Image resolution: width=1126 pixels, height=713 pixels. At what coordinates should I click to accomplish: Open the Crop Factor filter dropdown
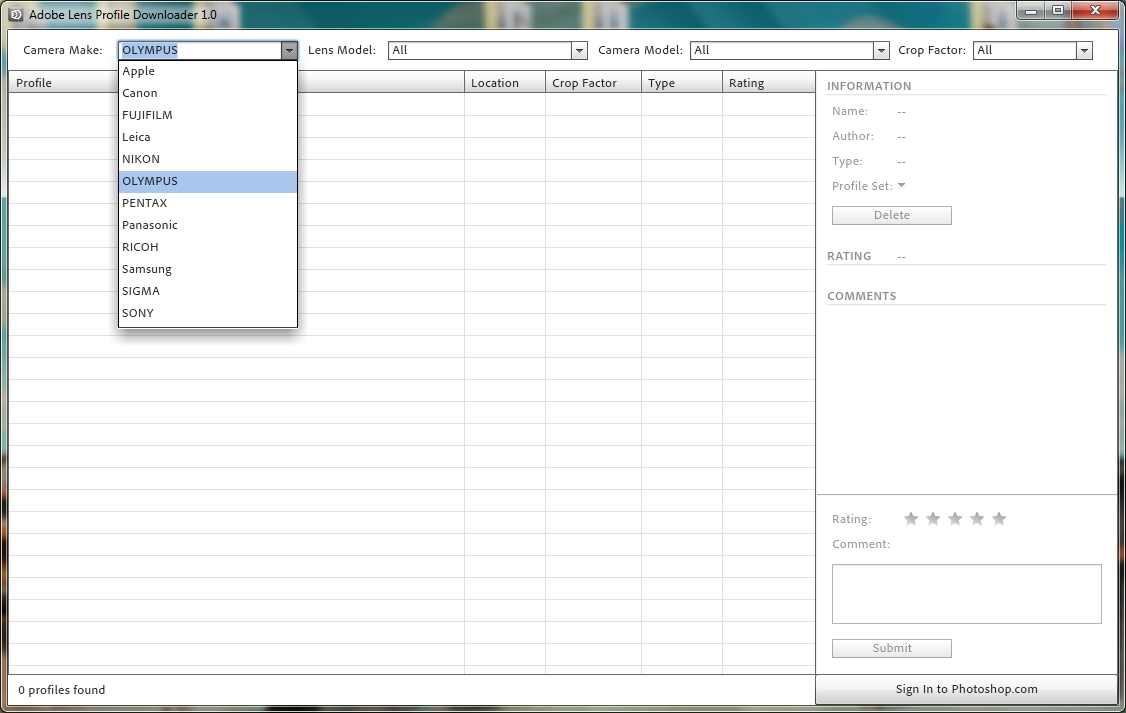(1084, 50)
